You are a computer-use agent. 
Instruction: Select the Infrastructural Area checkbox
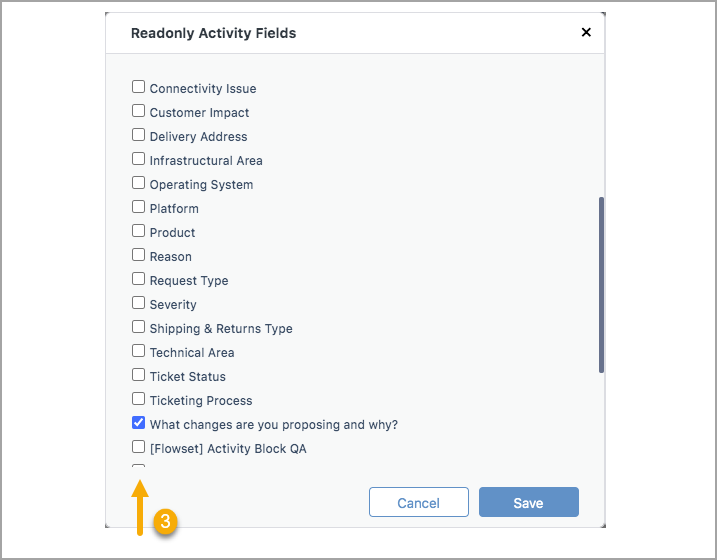(x=138, y=159)
